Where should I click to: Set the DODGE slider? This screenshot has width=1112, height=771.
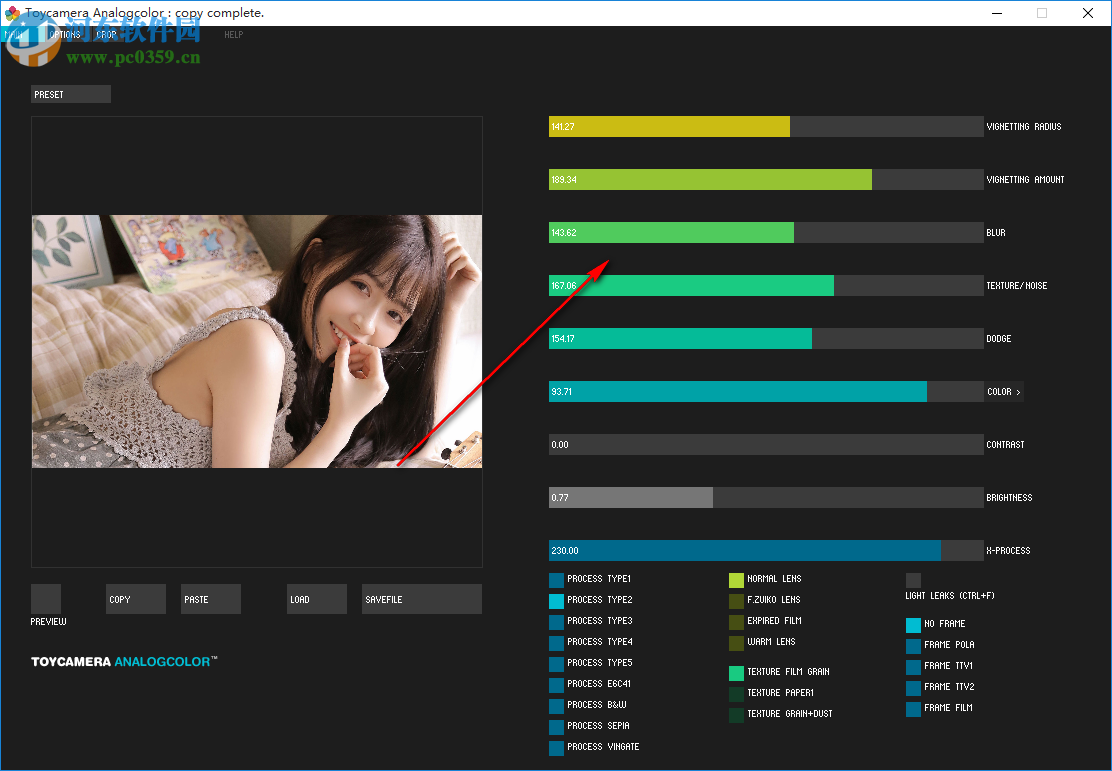[766, 338]
